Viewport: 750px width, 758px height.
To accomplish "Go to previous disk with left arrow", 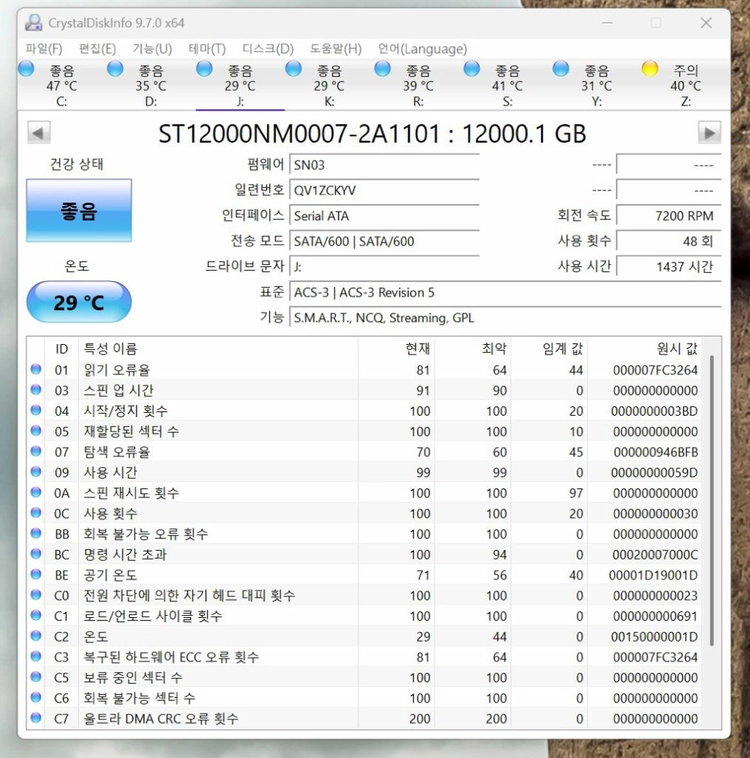I will click(39, 133).
